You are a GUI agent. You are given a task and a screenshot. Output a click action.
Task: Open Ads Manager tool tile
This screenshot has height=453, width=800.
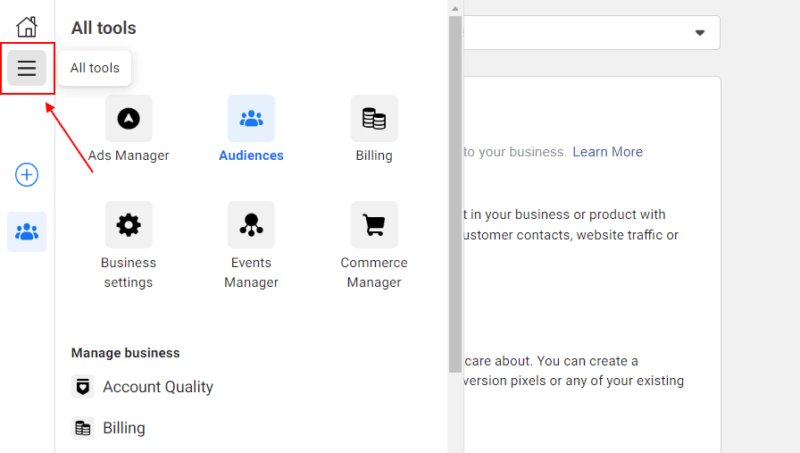click(x=129, y=118)
